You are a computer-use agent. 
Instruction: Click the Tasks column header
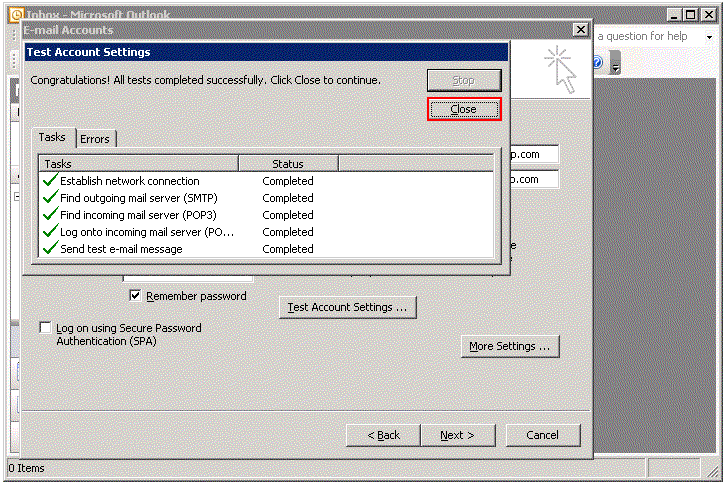point(139,164)
